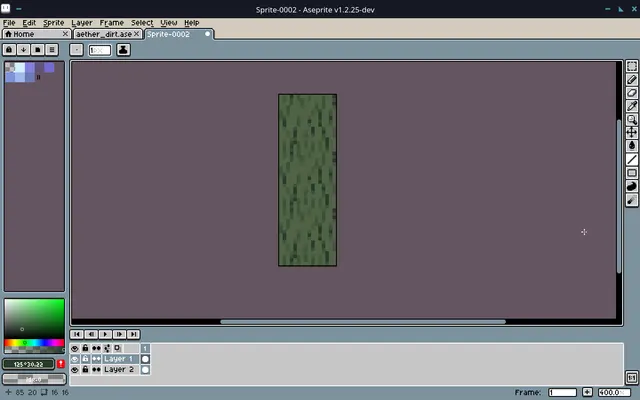
Task: Select Layer 2 in the timeline
Action: [120, 369]
